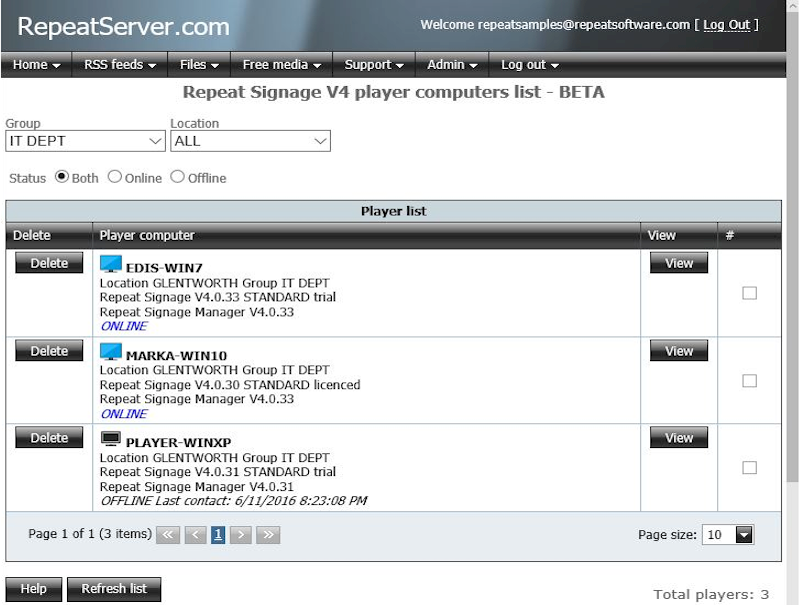Open the Log out menu in navigation bar

(x=530, y=65)
